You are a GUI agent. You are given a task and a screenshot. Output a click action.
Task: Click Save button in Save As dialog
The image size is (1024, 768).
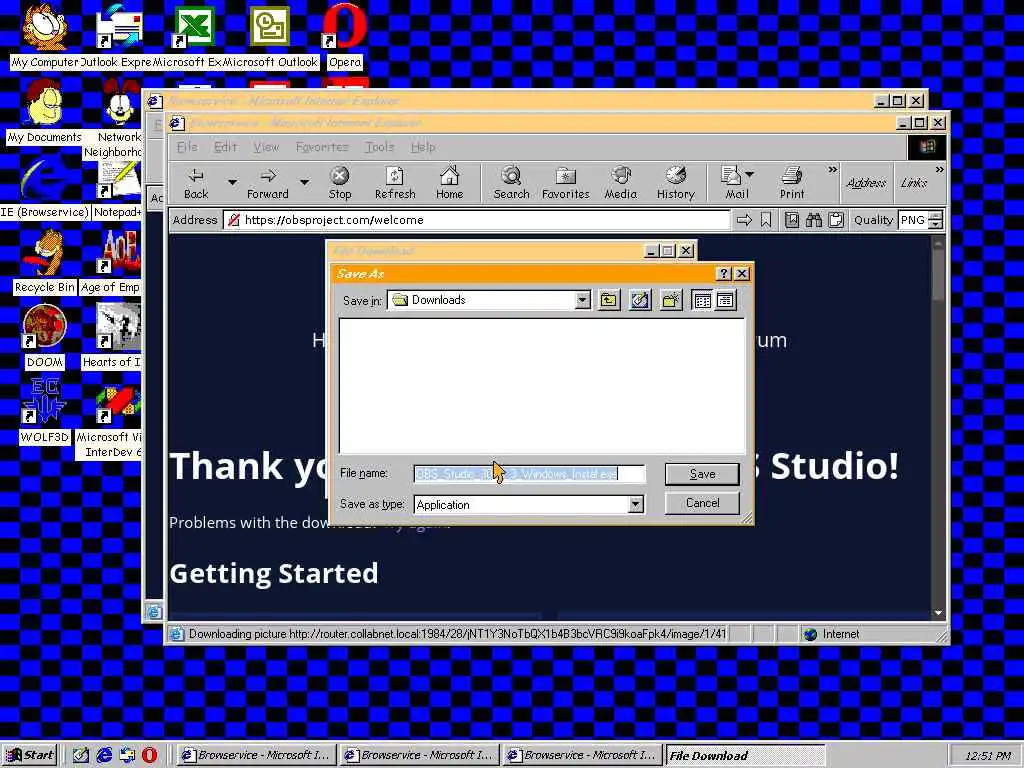click(702, 474)
